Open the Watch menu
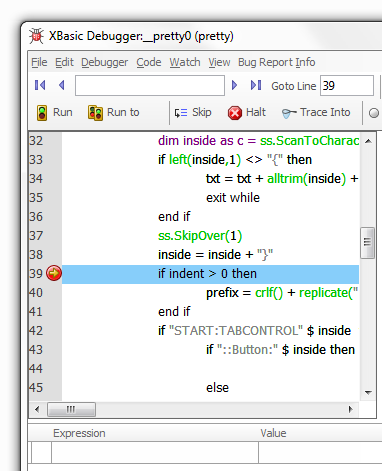This screenshot has height=471, width=382. click(185, 62)
